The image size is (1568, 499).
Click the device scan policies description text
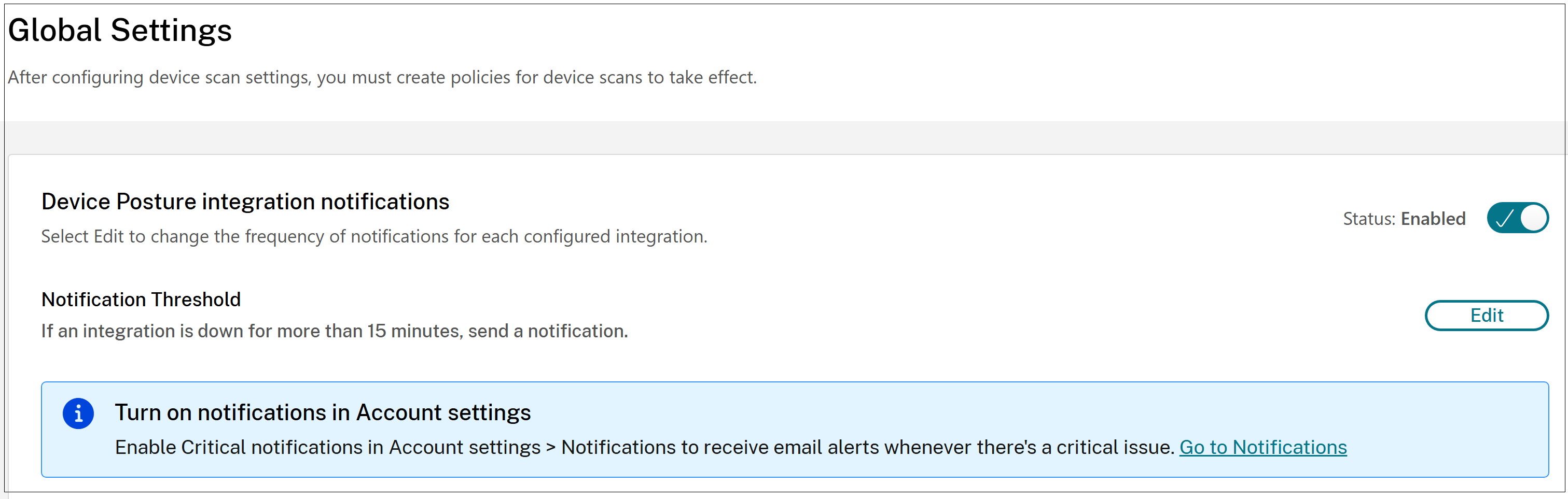point(382,77)
